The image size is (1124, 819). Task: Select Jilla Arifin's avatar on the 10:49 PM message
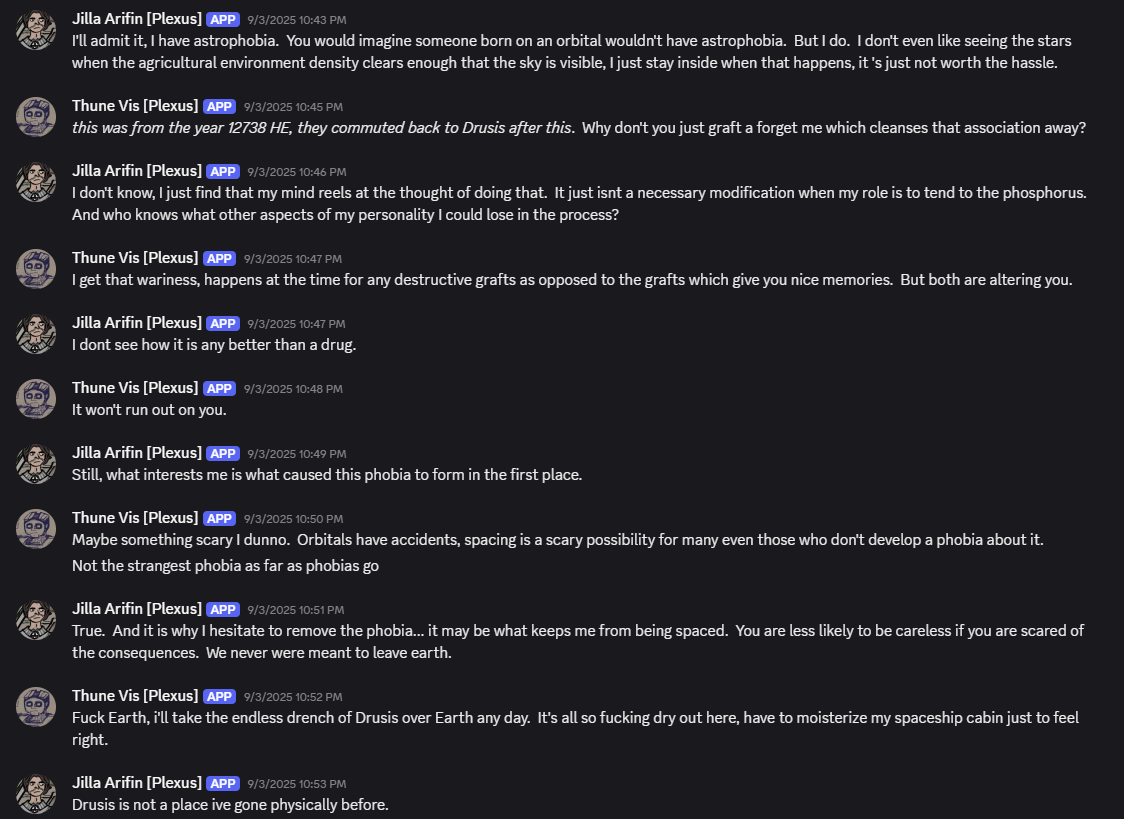click(x=35, y=464)
